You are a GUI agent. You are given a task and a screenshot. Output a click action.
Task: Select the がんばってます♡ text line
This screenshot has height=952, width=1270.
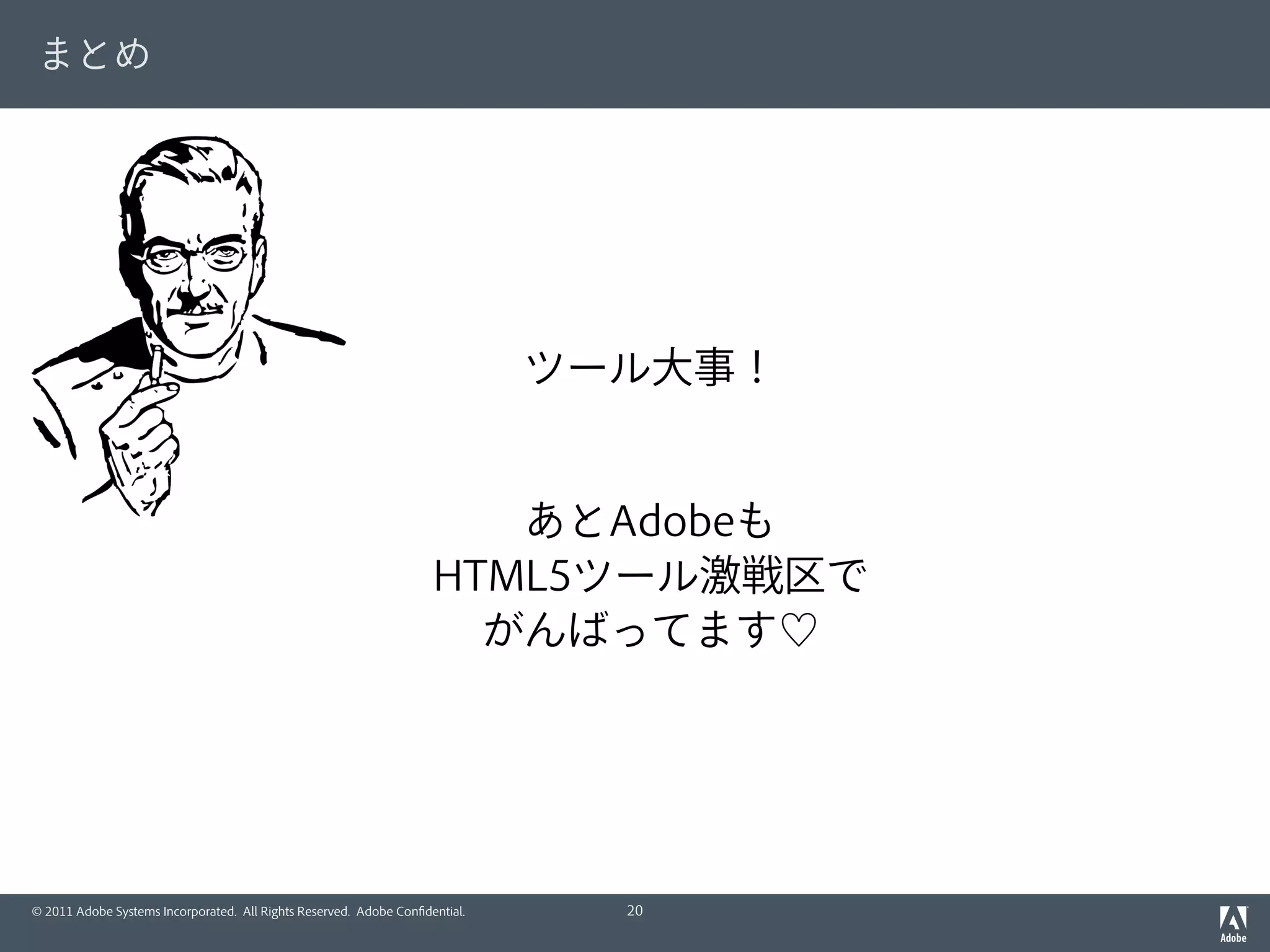(649, 630)
